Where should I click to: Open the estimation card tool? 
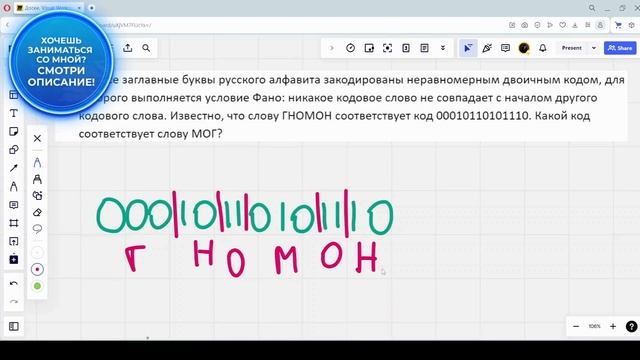coord(406,48)
